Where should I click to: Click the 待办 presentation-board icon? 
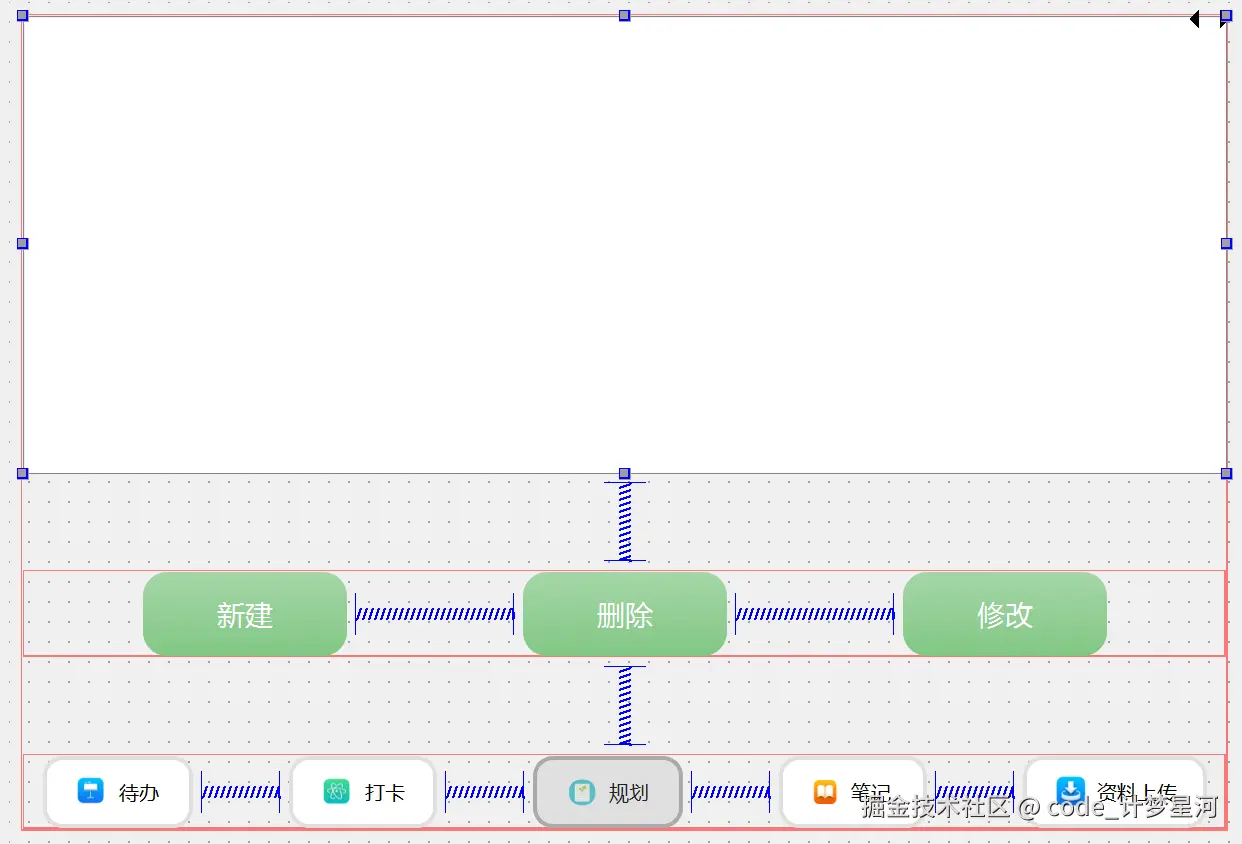tap(91, 791)
